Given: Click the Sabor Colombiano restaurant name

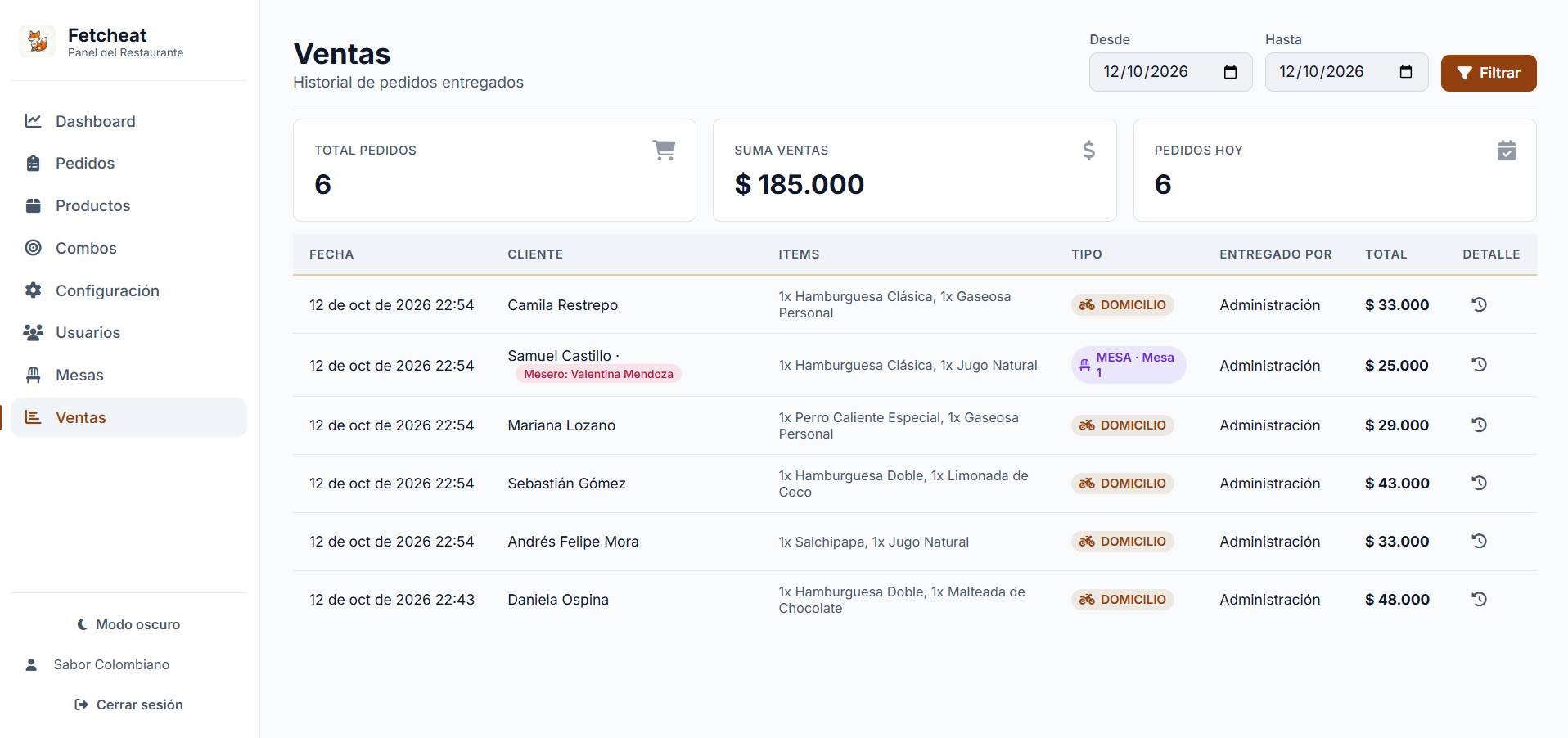Looking at the screenshot, I should pos(111,664).
